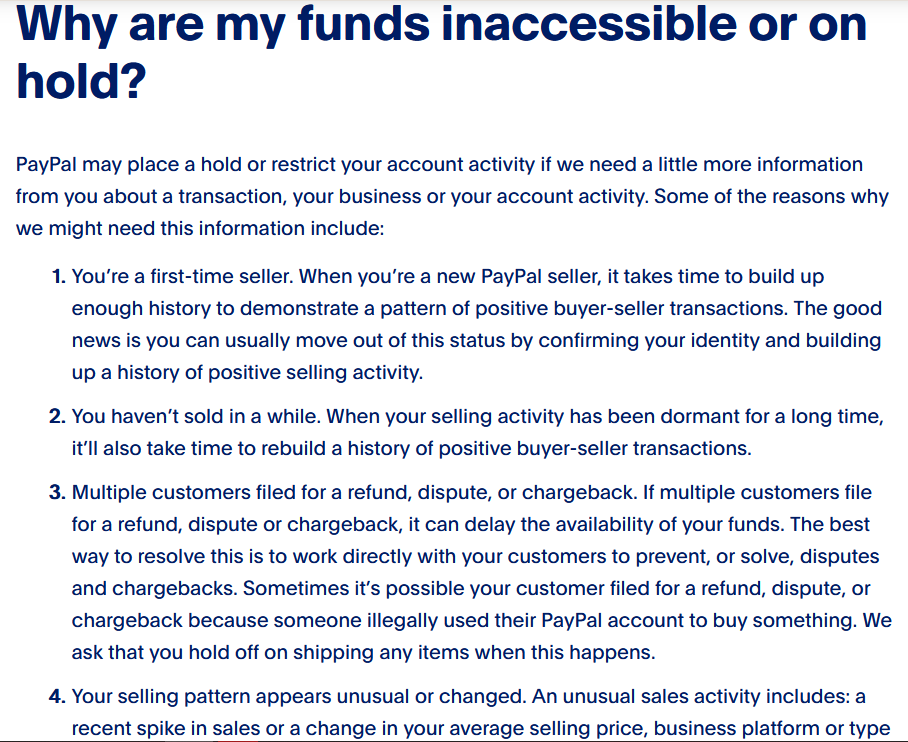Image resolution: width=908 pixels, height=742 pixels.
Task: Click list number 3 marker
Action: [58, 492]
